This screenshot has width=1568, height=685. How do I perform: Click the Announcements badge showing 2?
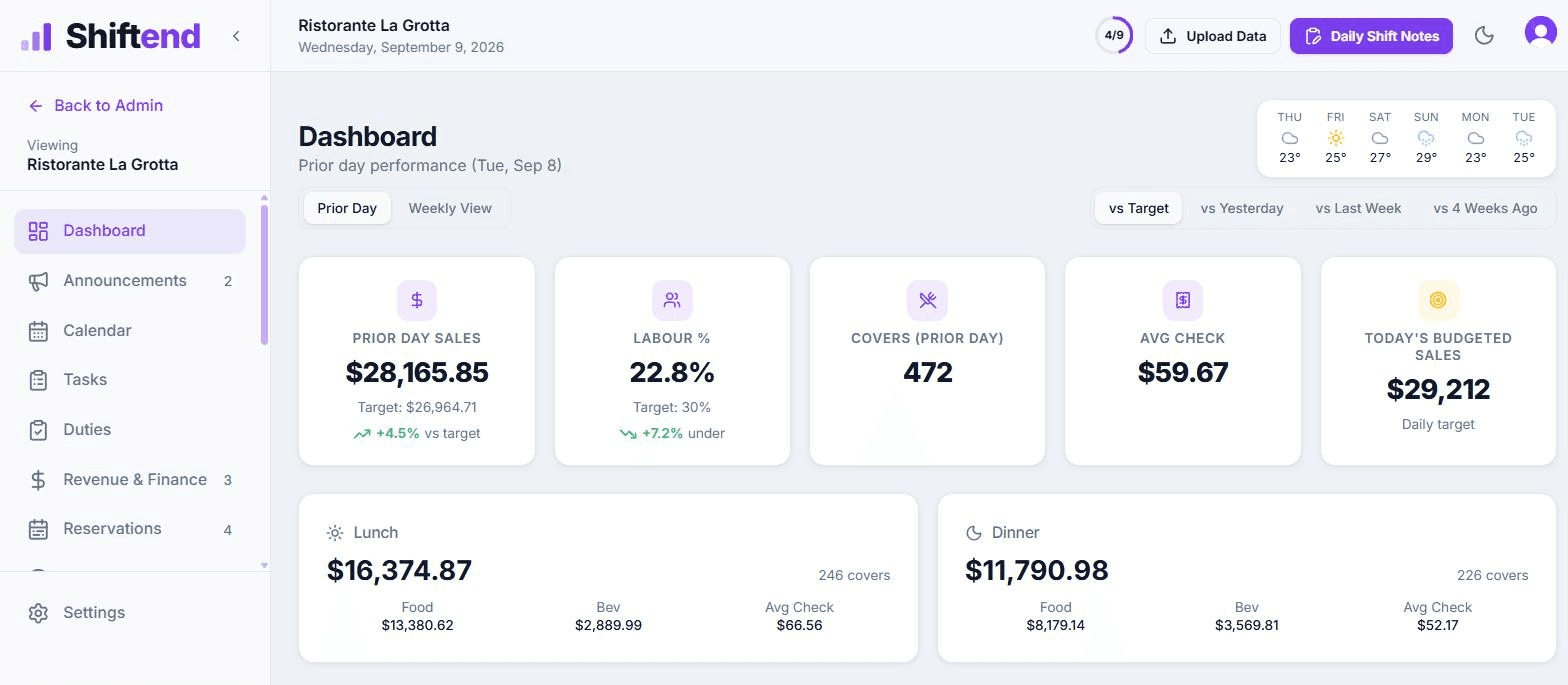228,281
